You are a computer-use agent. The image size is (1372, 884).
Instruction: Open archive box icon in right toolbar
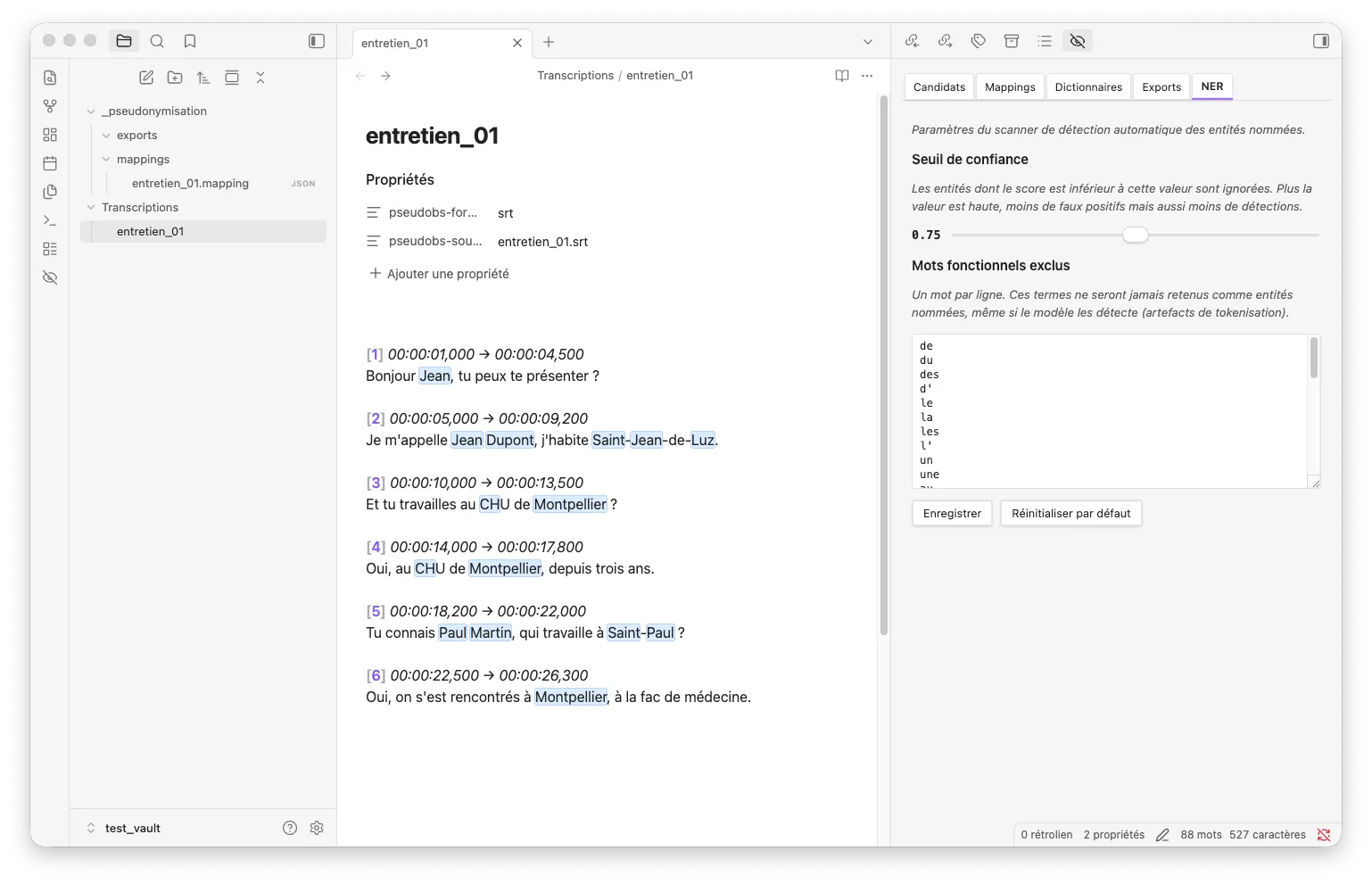coord(1012,41)
